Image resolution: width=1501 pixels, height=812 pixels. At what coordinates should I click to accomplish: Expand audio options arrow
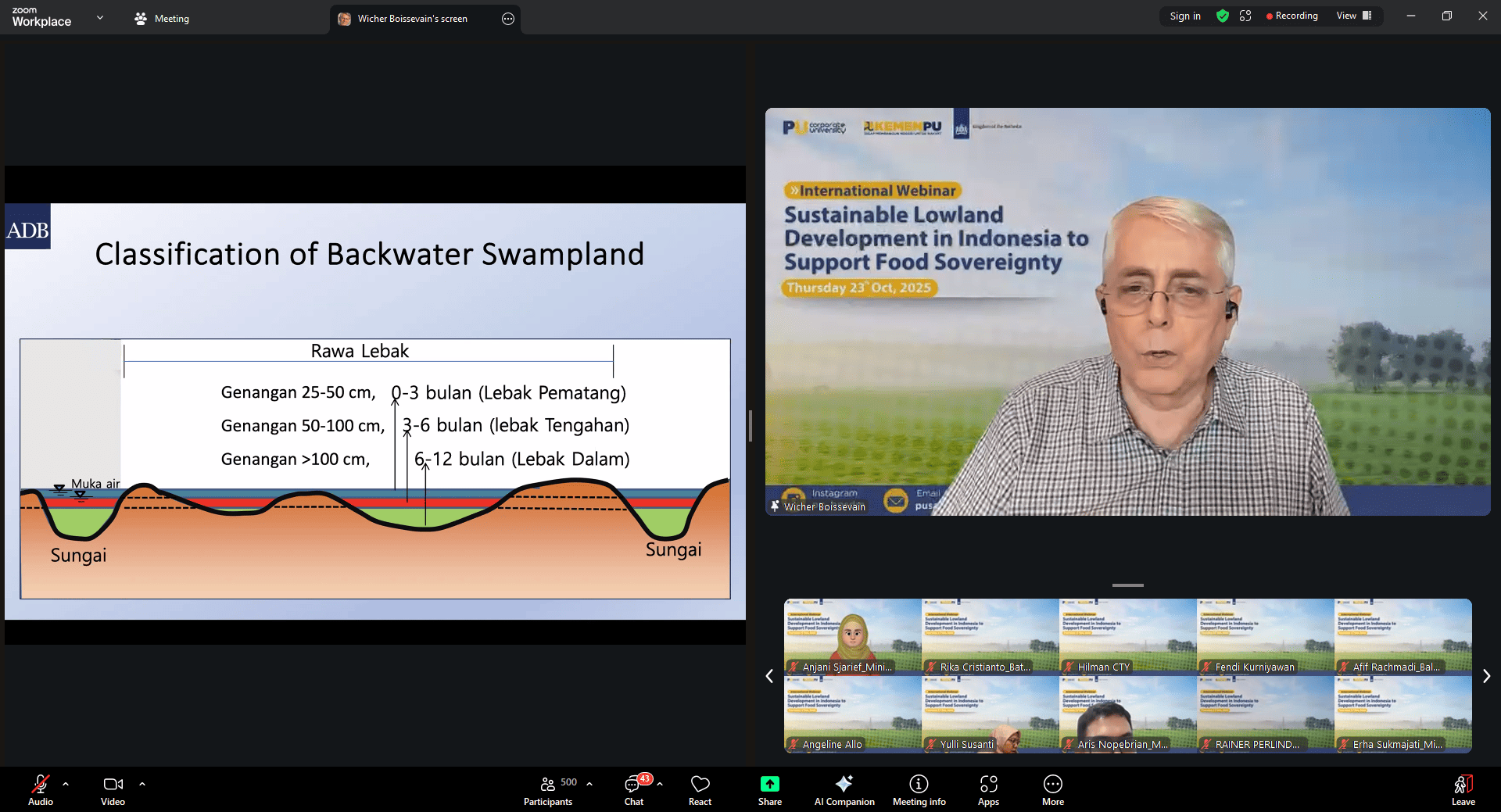(x=66, y=783)
